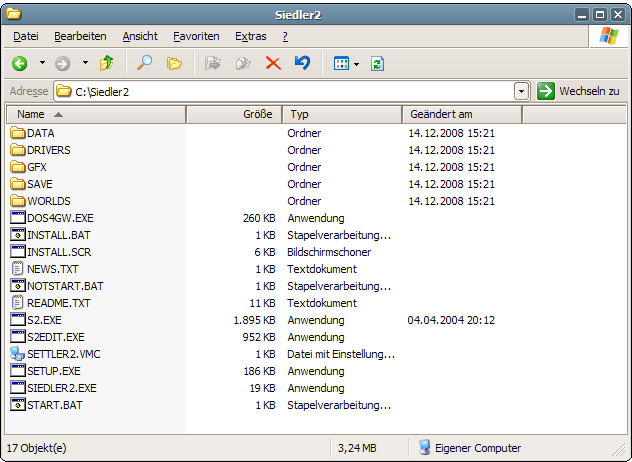The image size is (632, 462).
Task: Click the Views toolbar icon
Action: [341, 63]
